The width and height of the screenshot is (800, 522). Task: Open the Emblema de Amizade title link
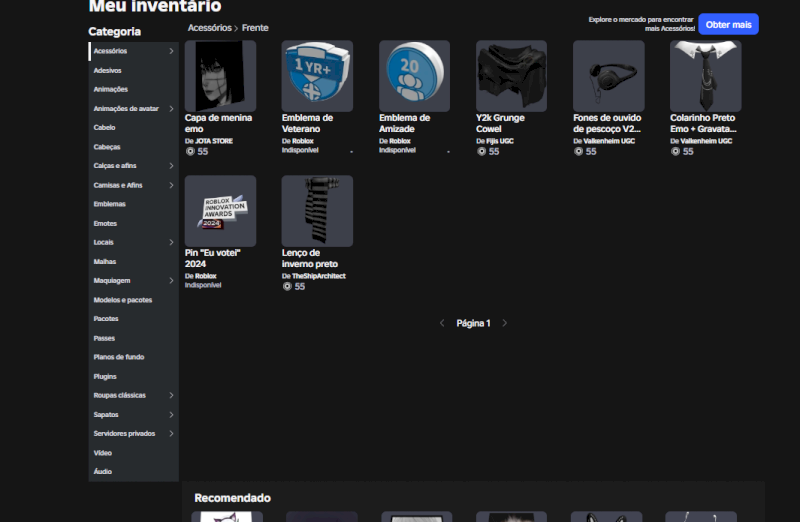(x=404, y=123)
